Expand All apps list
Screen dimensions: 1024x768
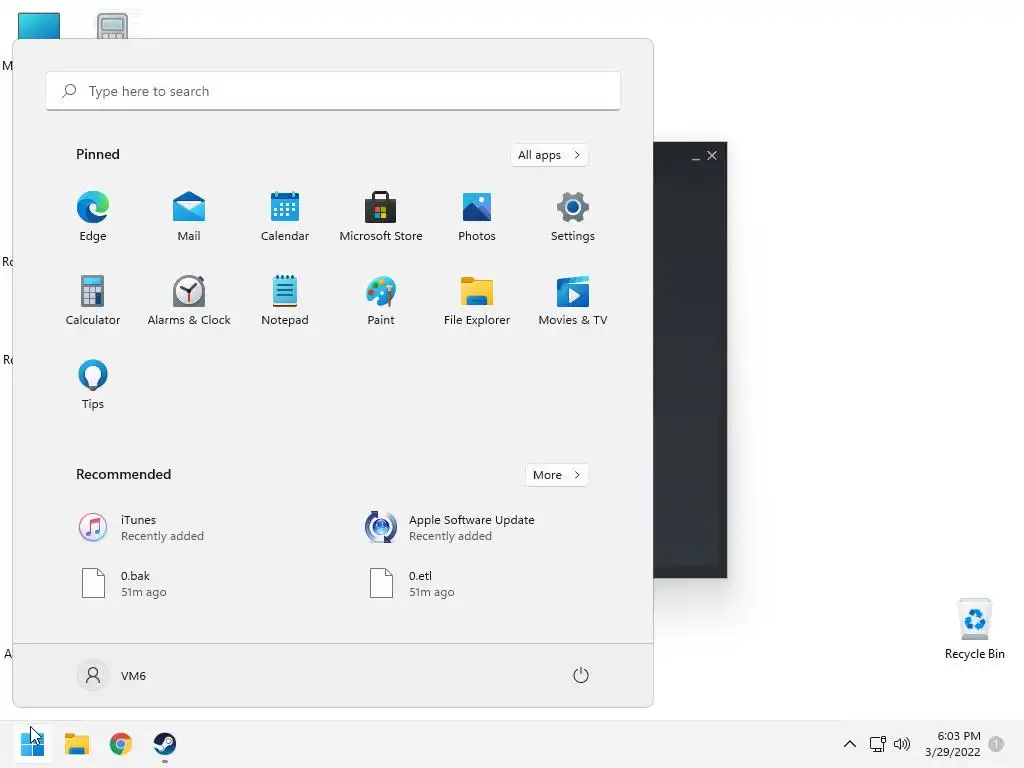click(549, 155)
